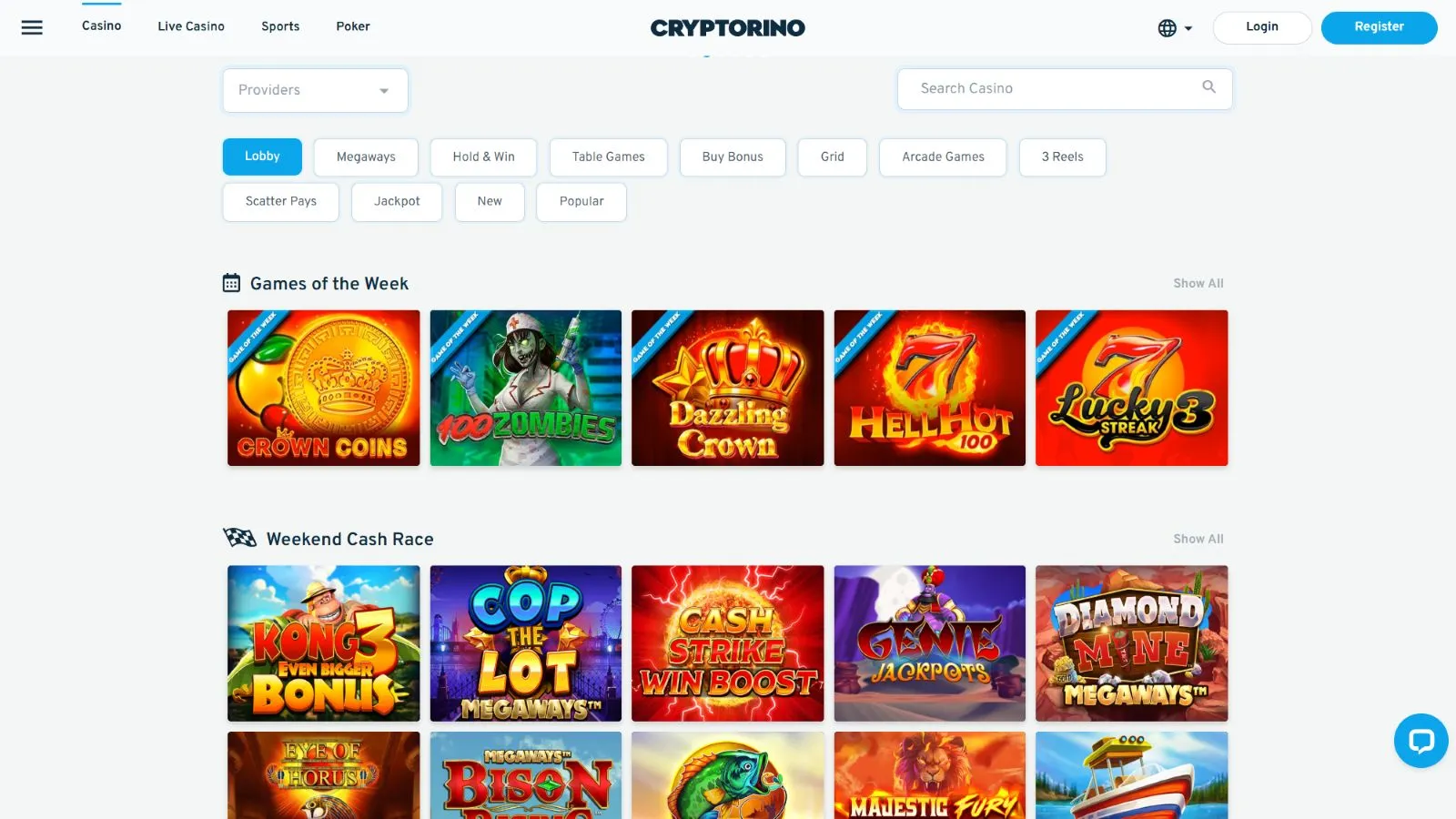Click the Weekend Cash Race flag icon
The height and width of the screenshot is (819, 1456).
point(240,538)
